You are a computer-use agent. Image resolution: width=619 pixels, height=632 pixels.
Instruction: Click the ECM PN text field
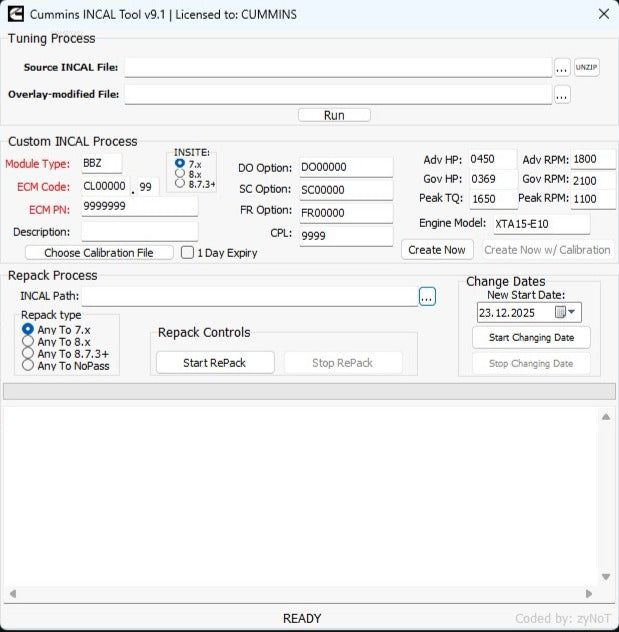[139, 207]
